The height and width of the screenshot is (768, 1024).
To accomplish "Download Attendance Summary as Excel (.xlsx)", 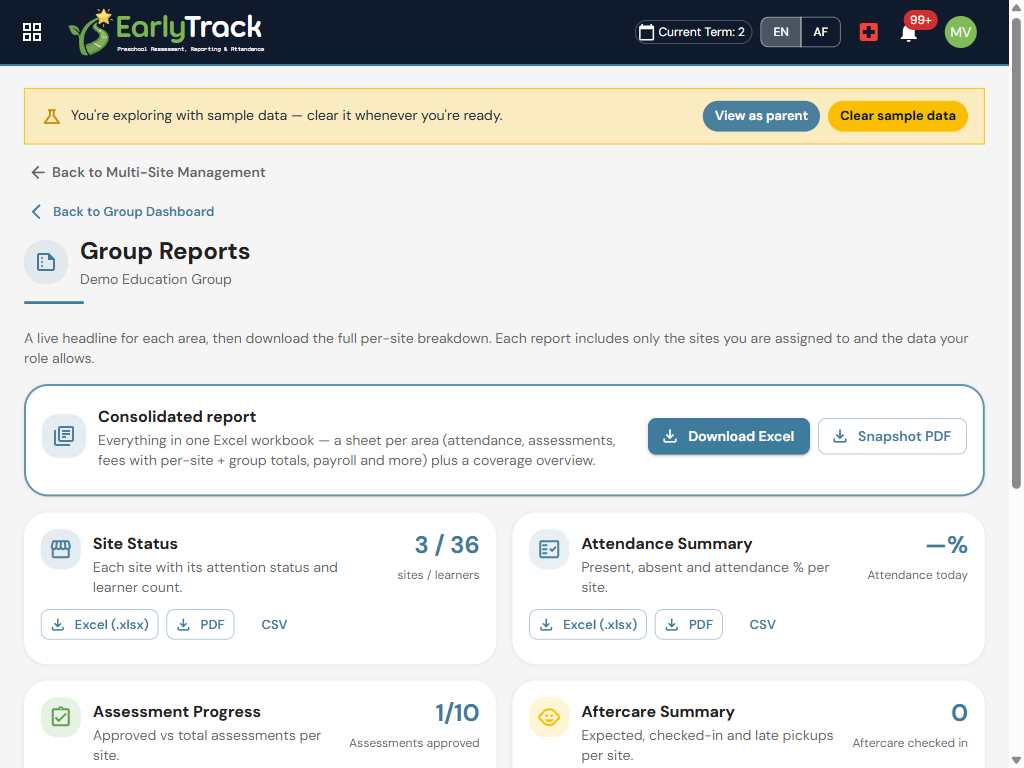I will coord(588,624).
